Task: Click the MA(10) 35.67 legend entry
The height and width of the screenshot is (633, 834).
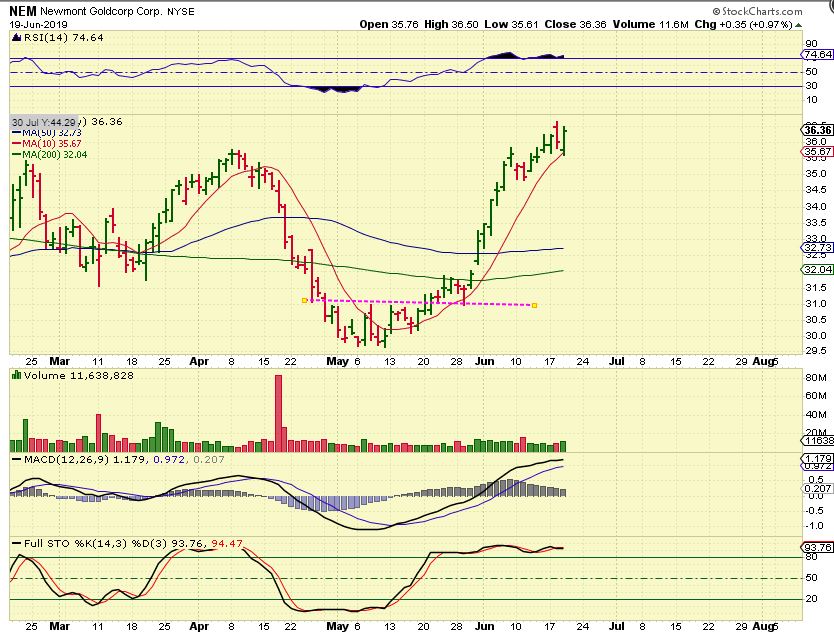Action: point(47,144)
